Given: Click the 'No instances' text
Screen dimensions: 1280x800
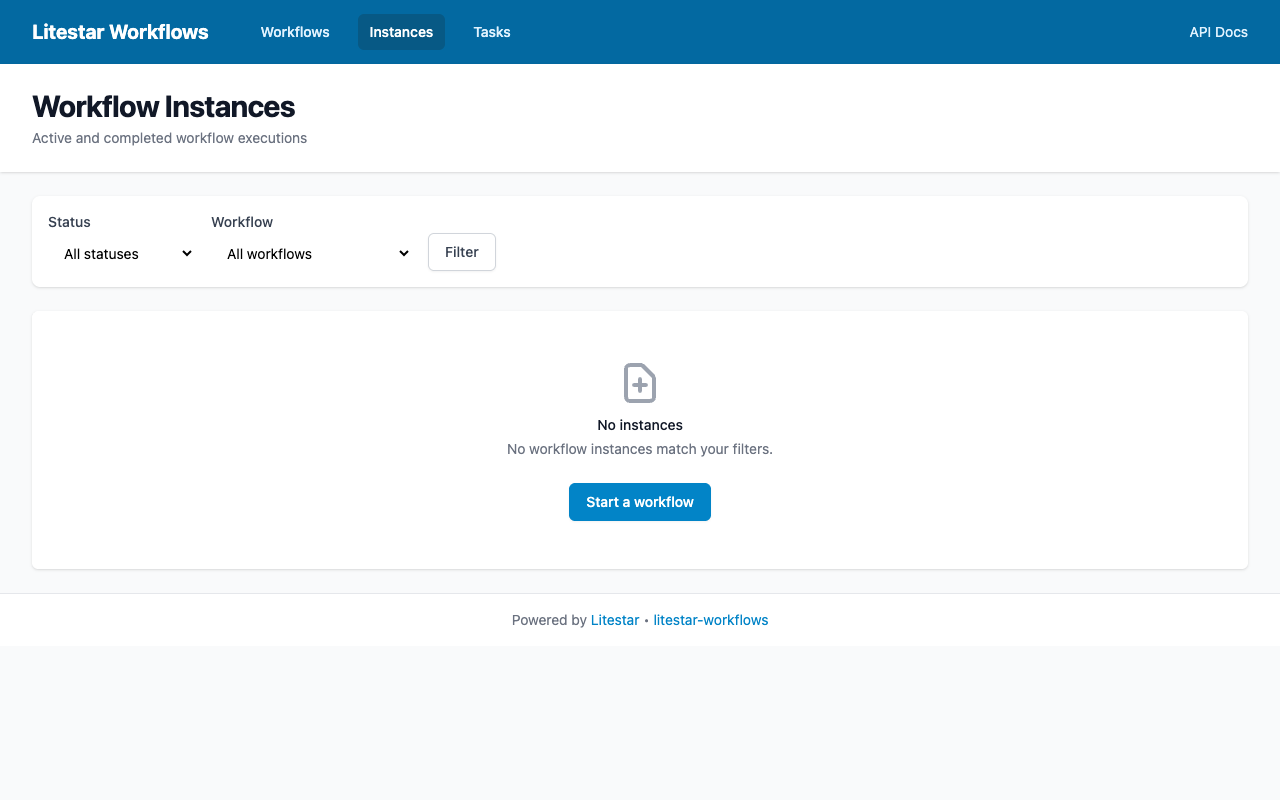Looking at the screenshot, I should pyautogui.click(x=640, y=425).
